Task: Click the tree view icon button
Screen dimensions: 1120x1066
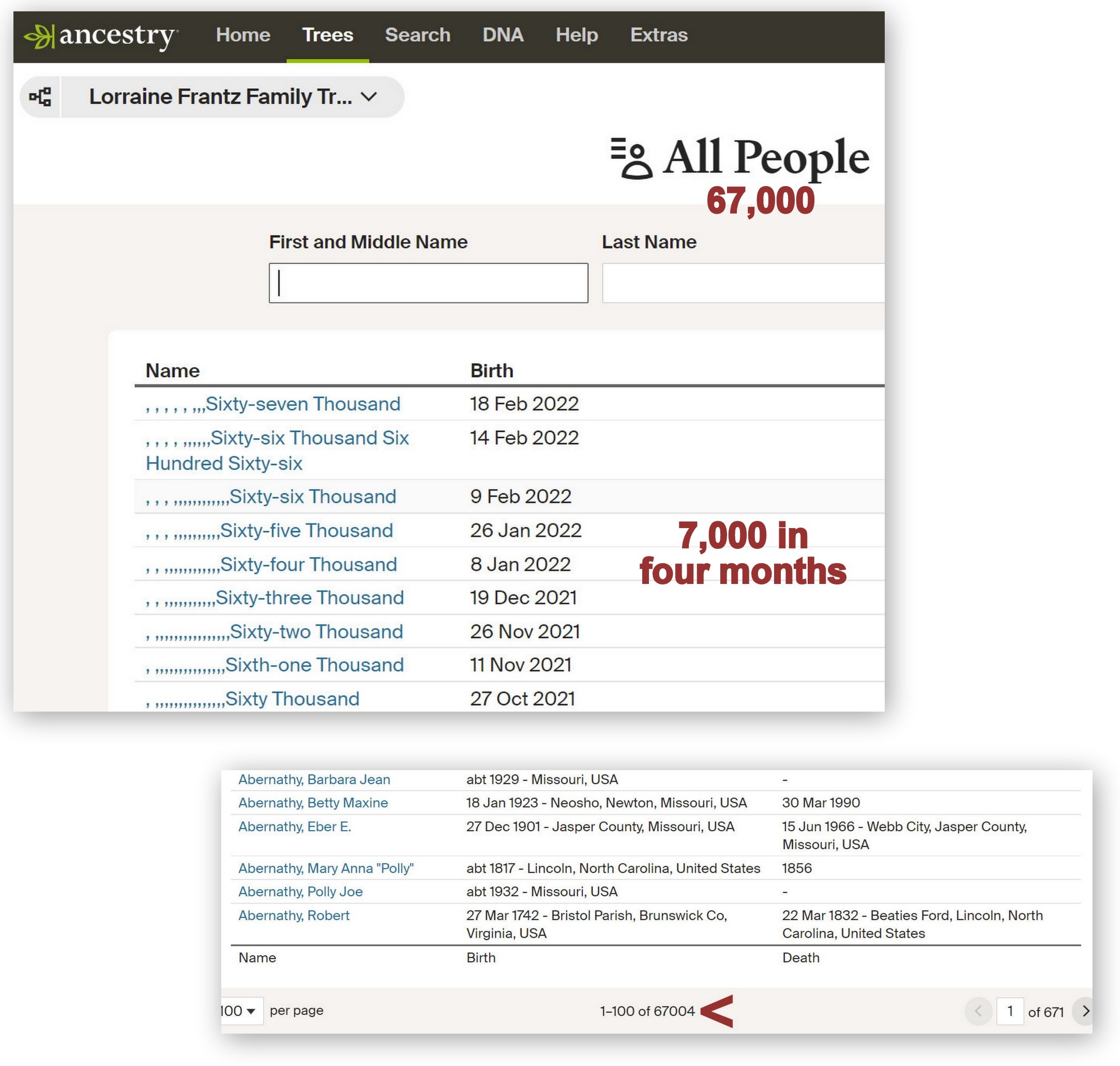Action: [40, 97]
